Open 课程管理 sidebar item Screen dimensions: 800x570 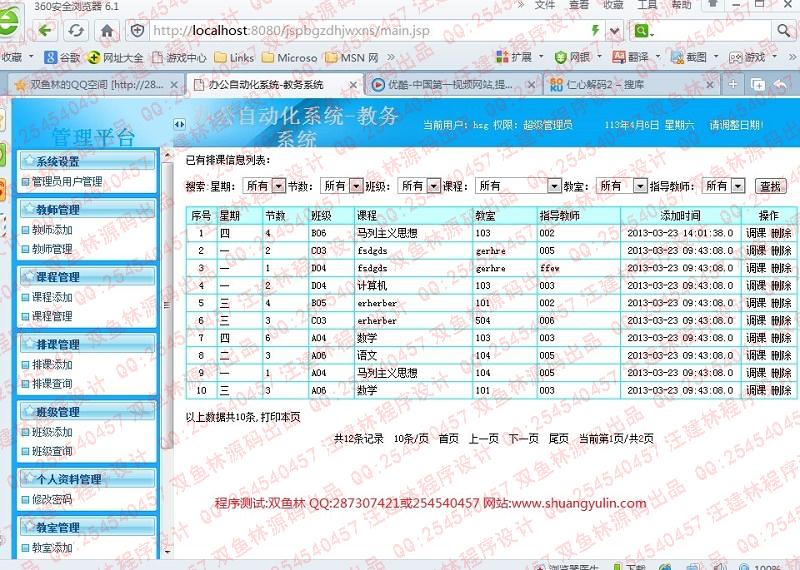(52, 316)
